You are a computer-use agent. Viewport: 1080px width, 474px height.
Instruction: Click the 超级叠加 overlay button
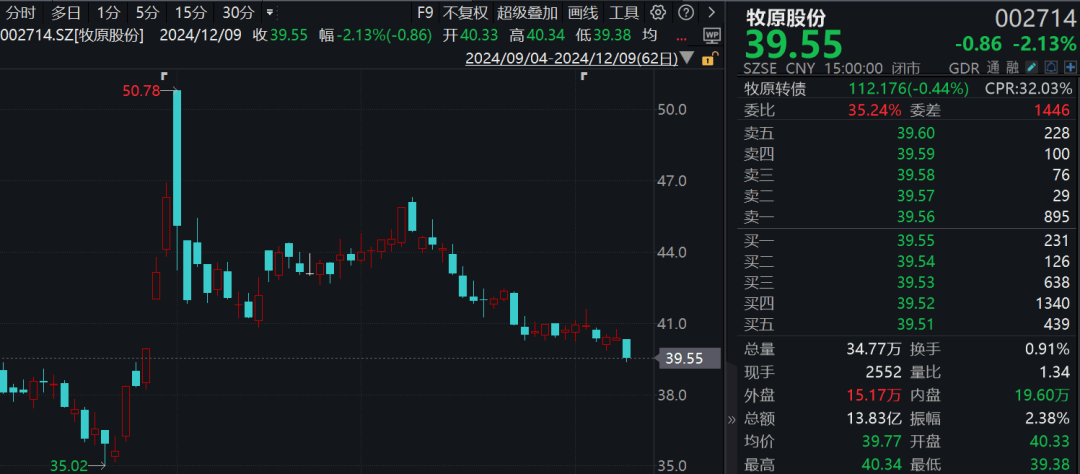528,12
